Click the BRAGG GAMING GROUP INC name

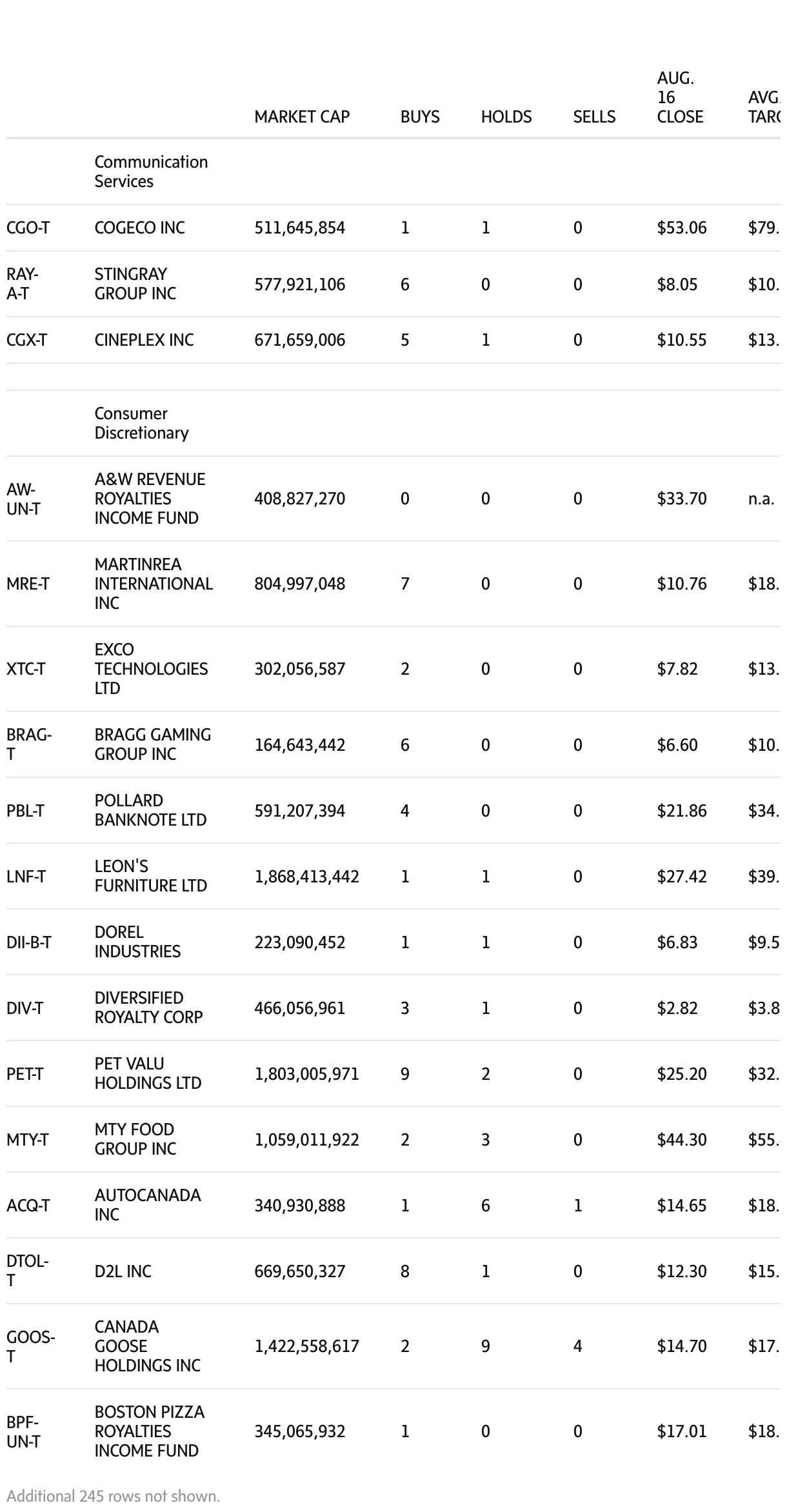(x=152, y=744)
